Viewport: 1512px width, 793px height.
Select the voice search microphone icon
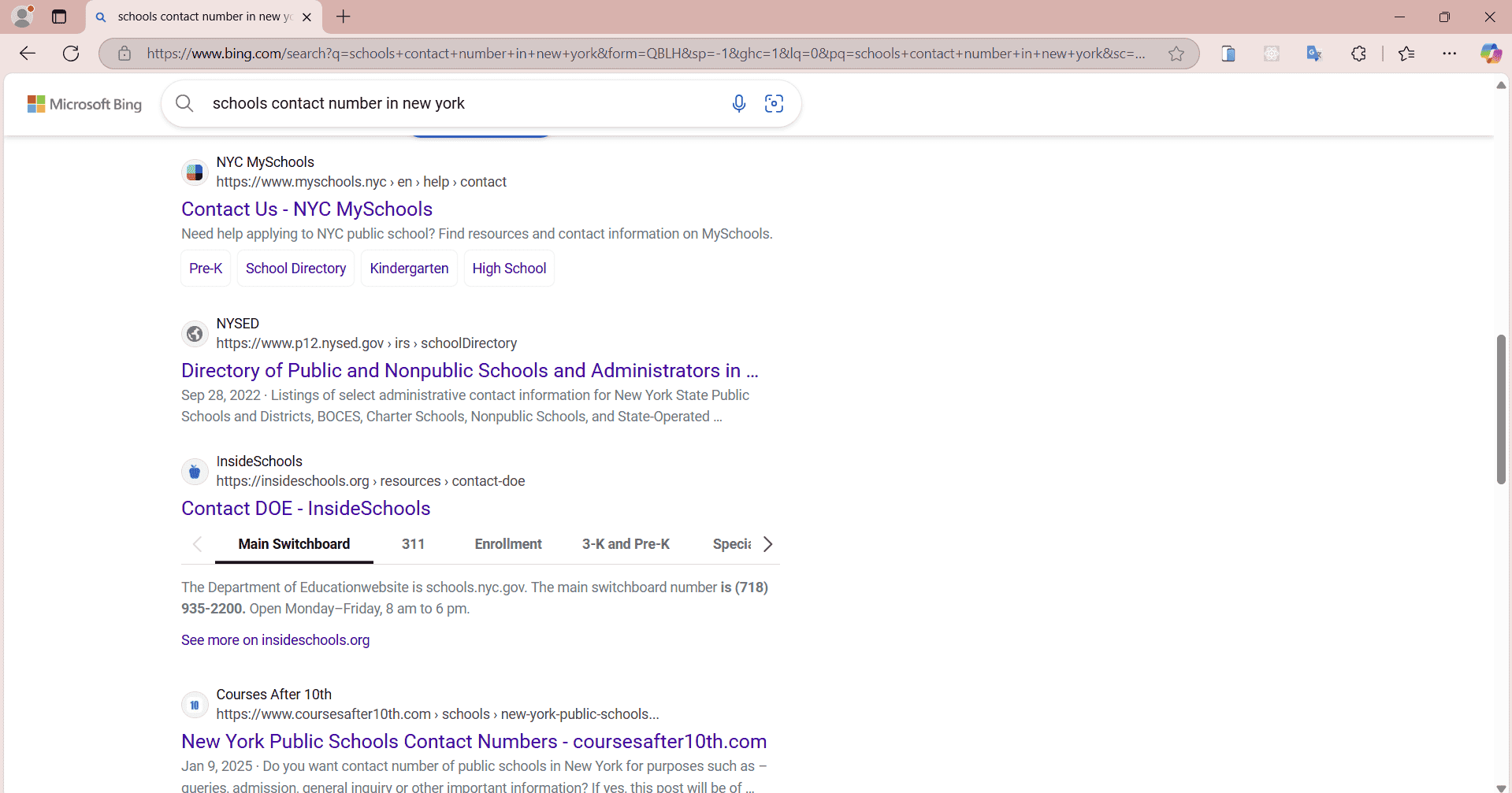click(738, 103)
